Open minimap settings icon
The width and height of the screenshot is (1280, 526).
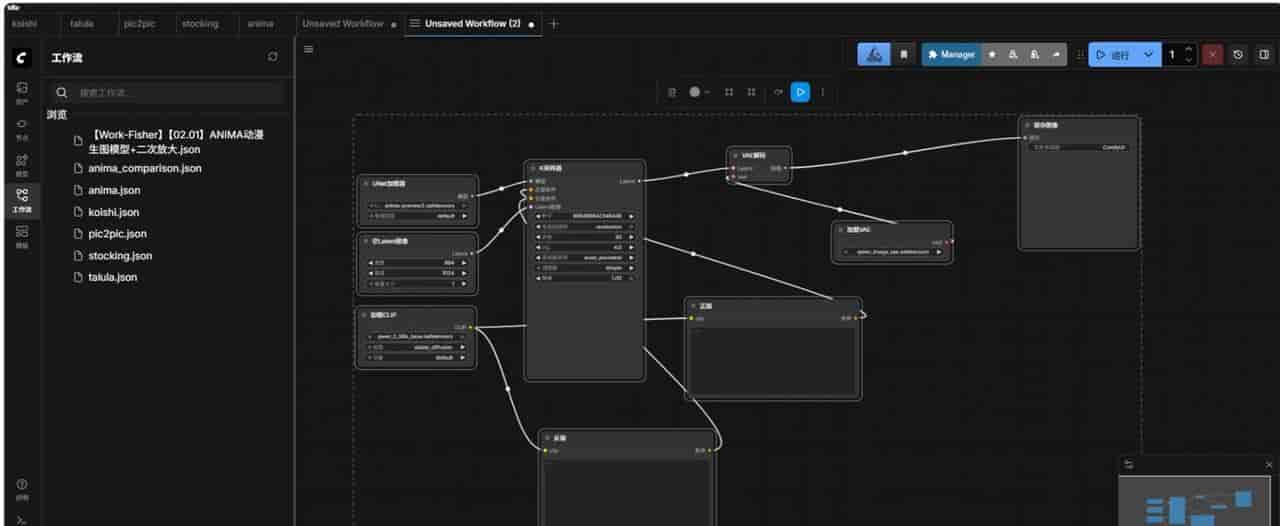[1129, 464]
